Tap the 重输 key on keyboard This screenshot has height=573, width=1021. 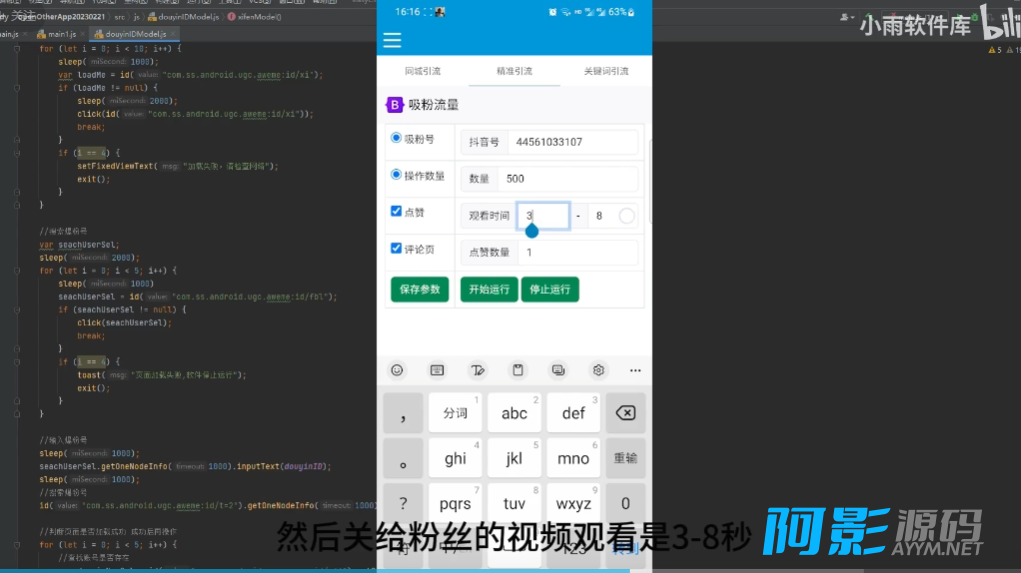click(x=625, y=458)
